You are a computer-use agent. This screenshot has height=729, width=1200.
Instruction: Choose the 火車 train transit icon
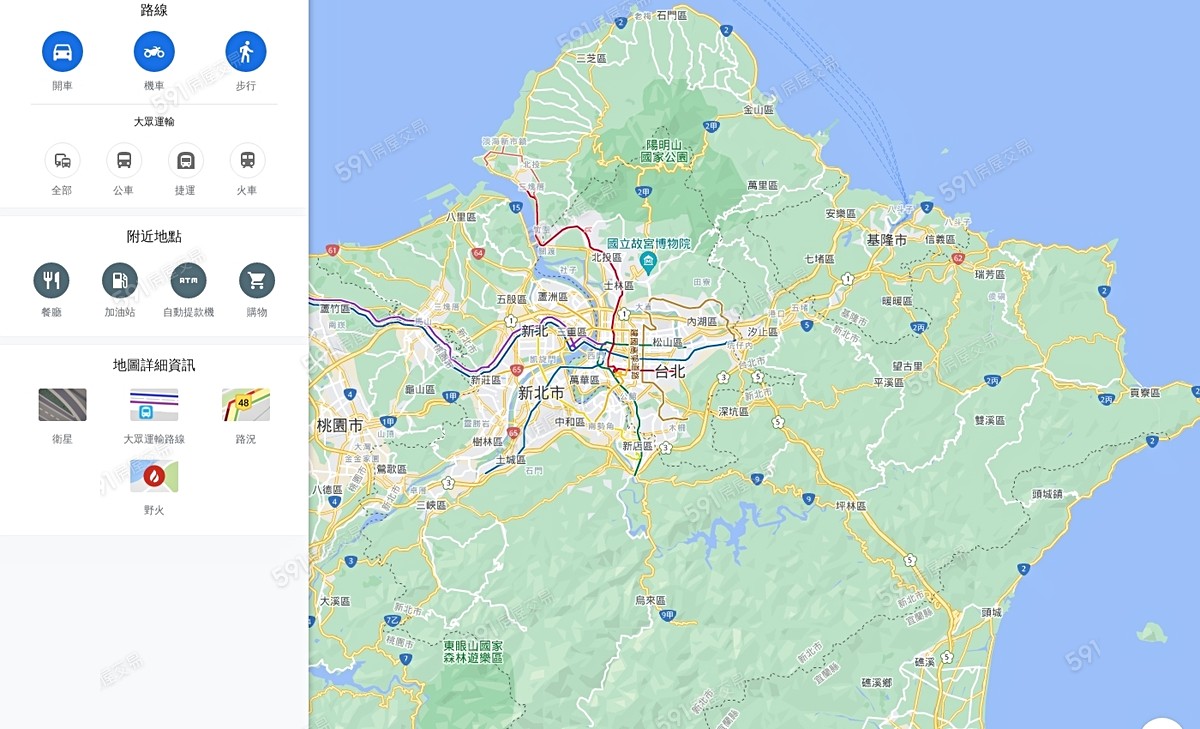click(x=247, y=160)
